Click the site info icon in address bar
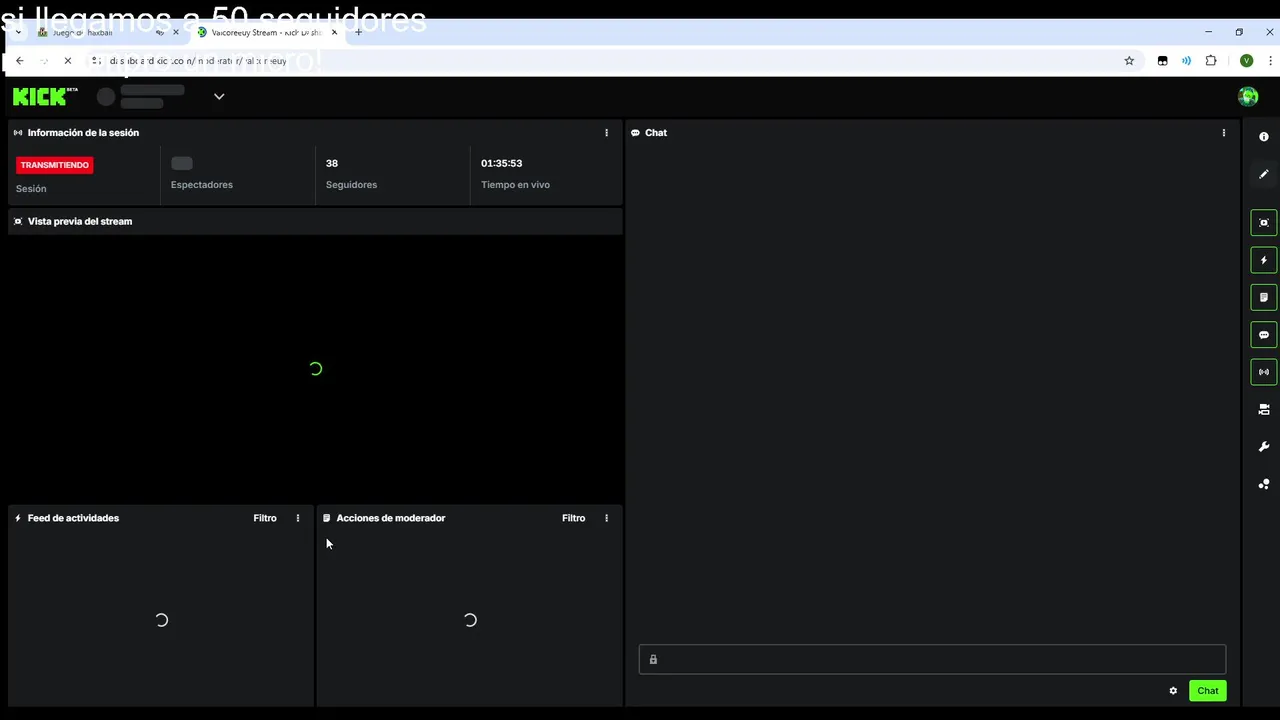Image resolution: width=1280 pixels, height=720 pixels. point(96,61)
